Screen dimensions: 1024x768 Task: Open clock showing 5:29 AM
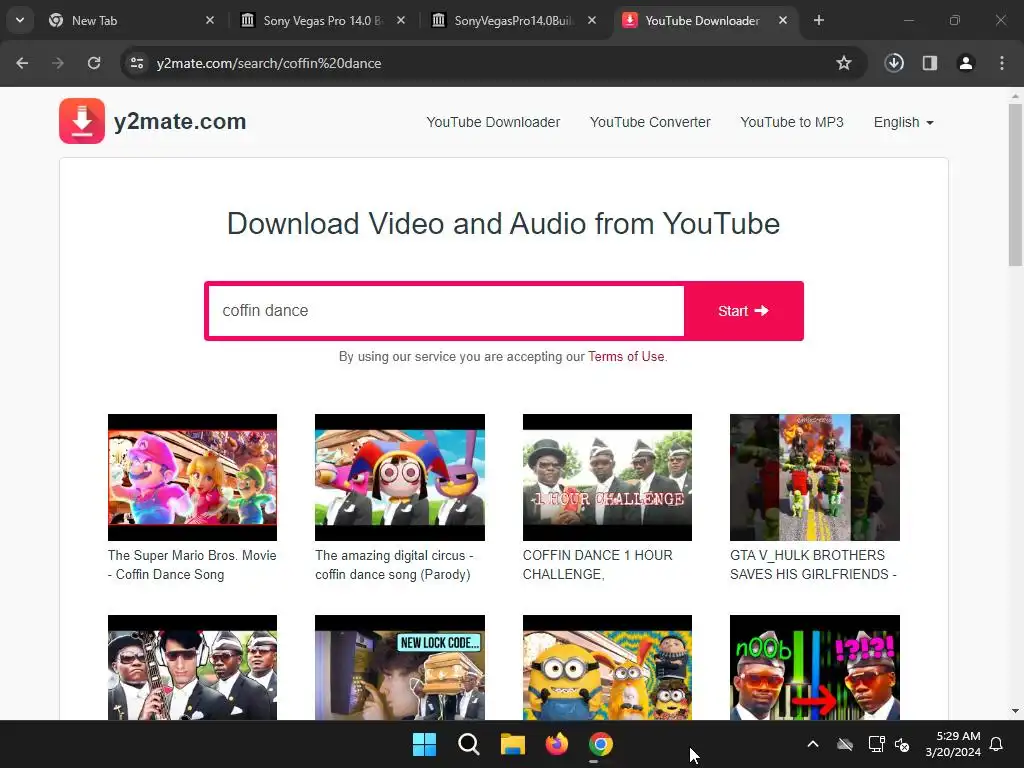[953, 744]
